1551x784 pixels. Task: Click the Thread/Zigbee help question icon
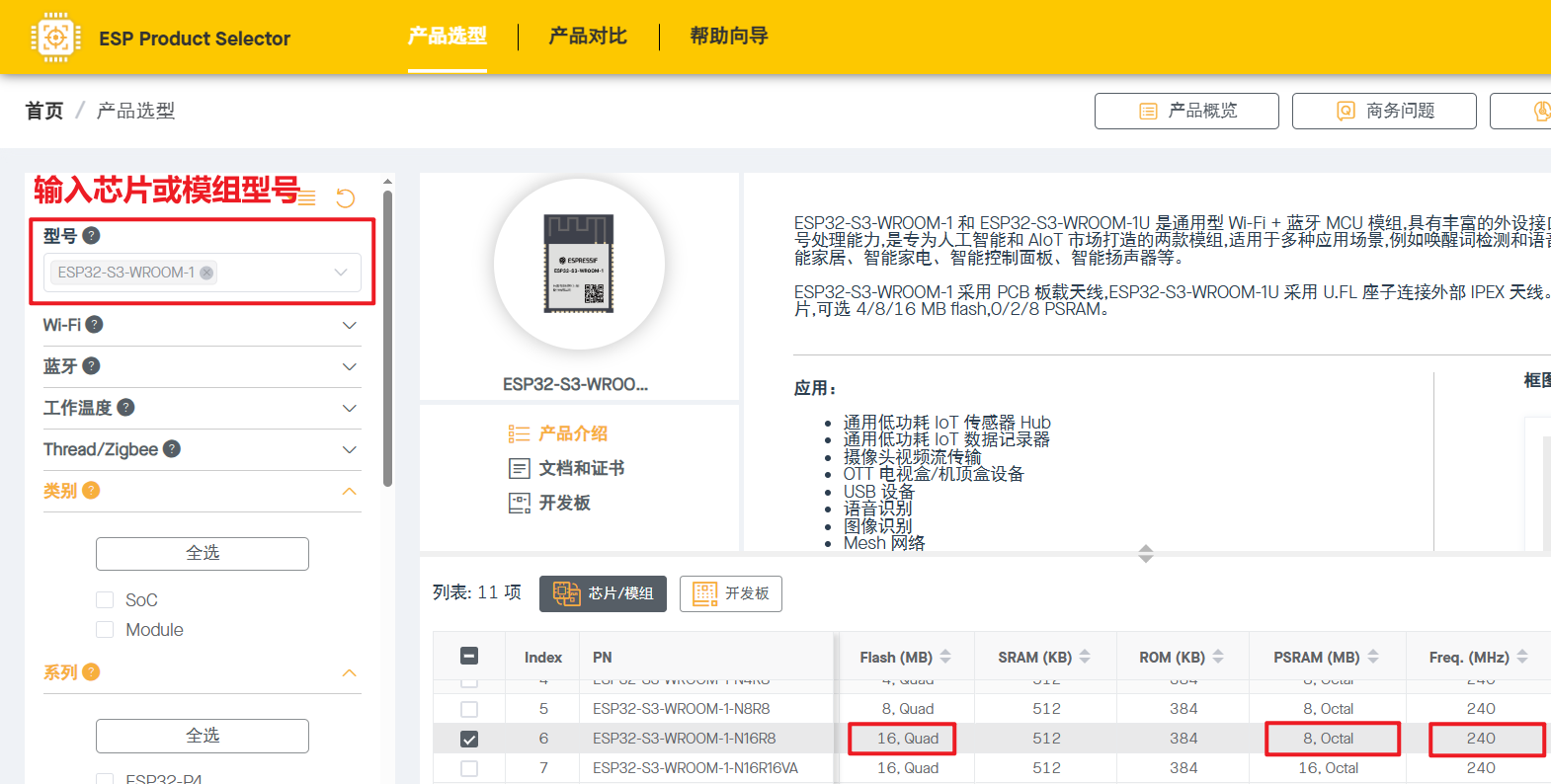pos(171,448)
